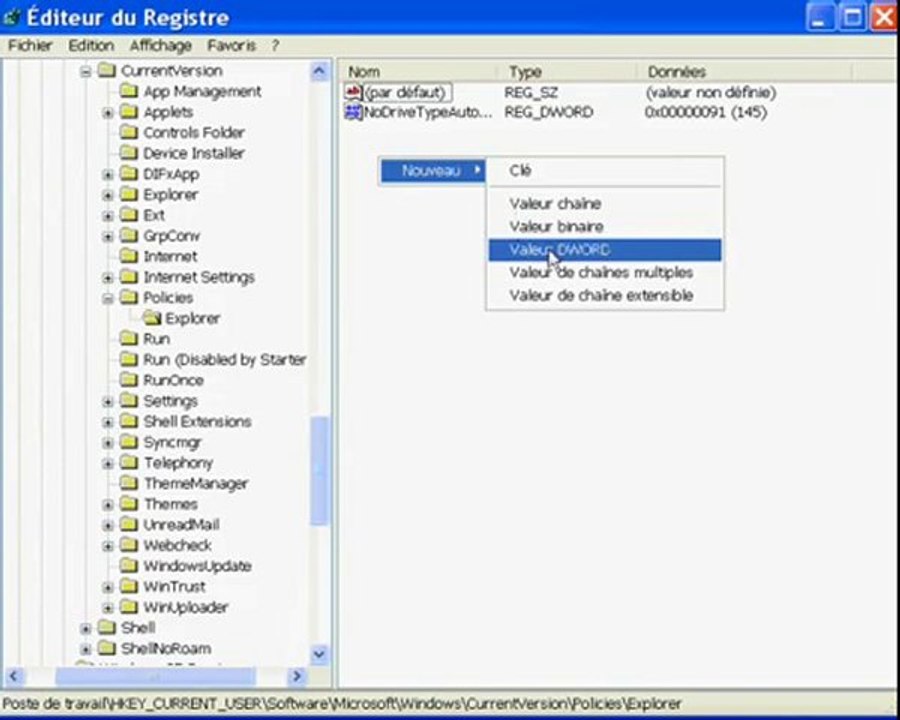The image size is (900, 720).
Task: Click the ThemeManager folder icon
Action: point(129,483)
